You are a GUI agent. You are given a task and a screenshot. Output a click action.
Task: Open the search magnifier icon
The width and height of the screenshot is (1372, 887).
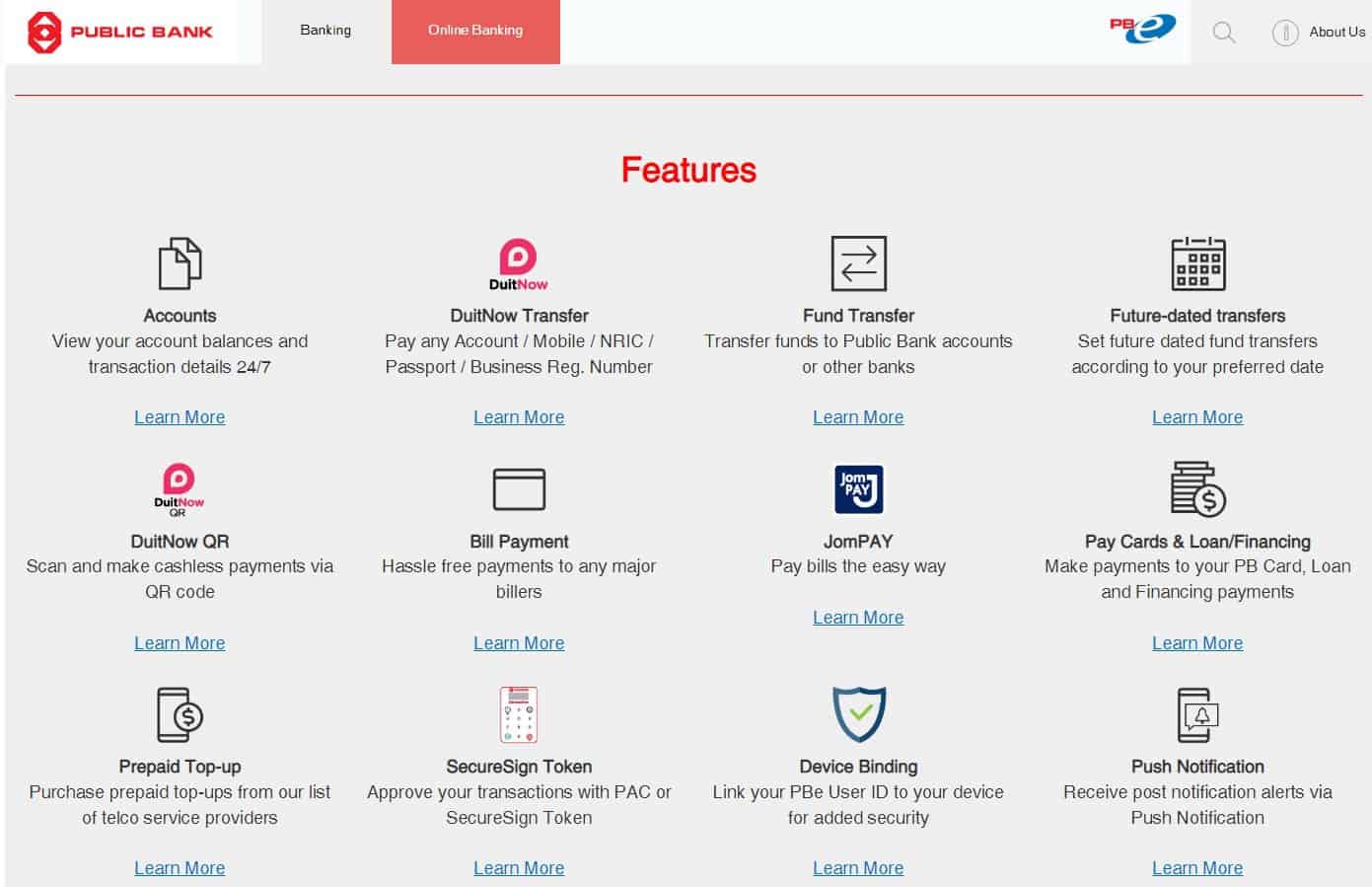(x=1224, y=33)
